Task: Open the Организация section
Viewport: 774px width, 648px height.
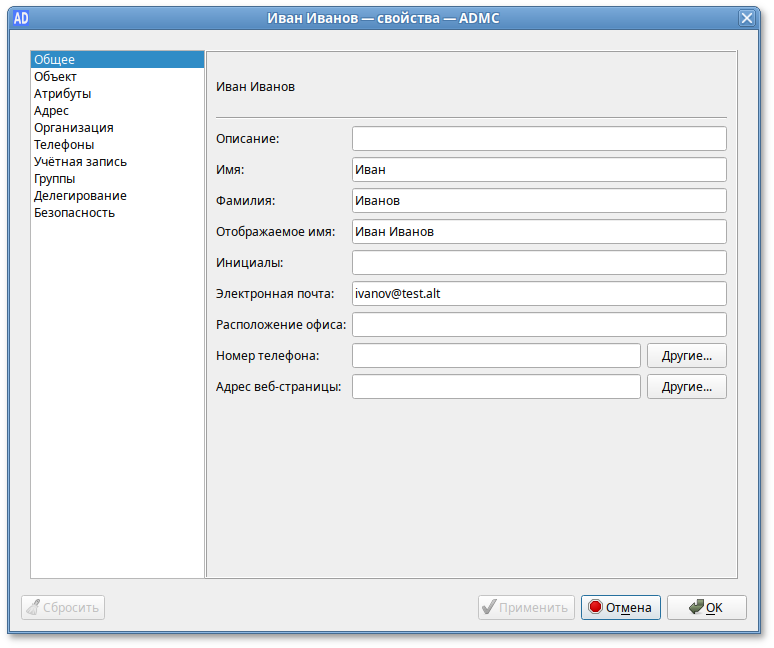Action: coord(73,128)
